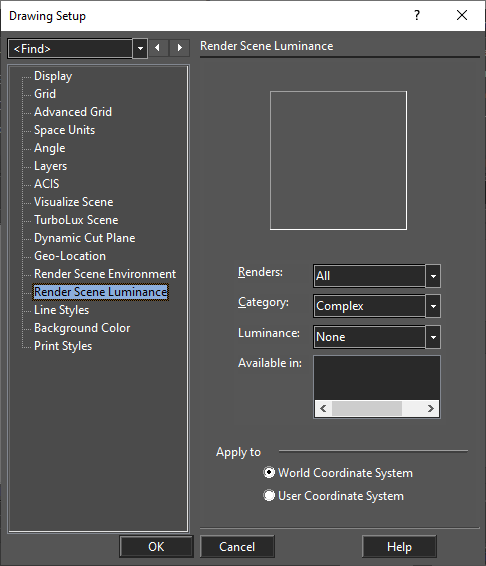
Task: Click the previous find result arrow
Action: [x=157, y=48]
